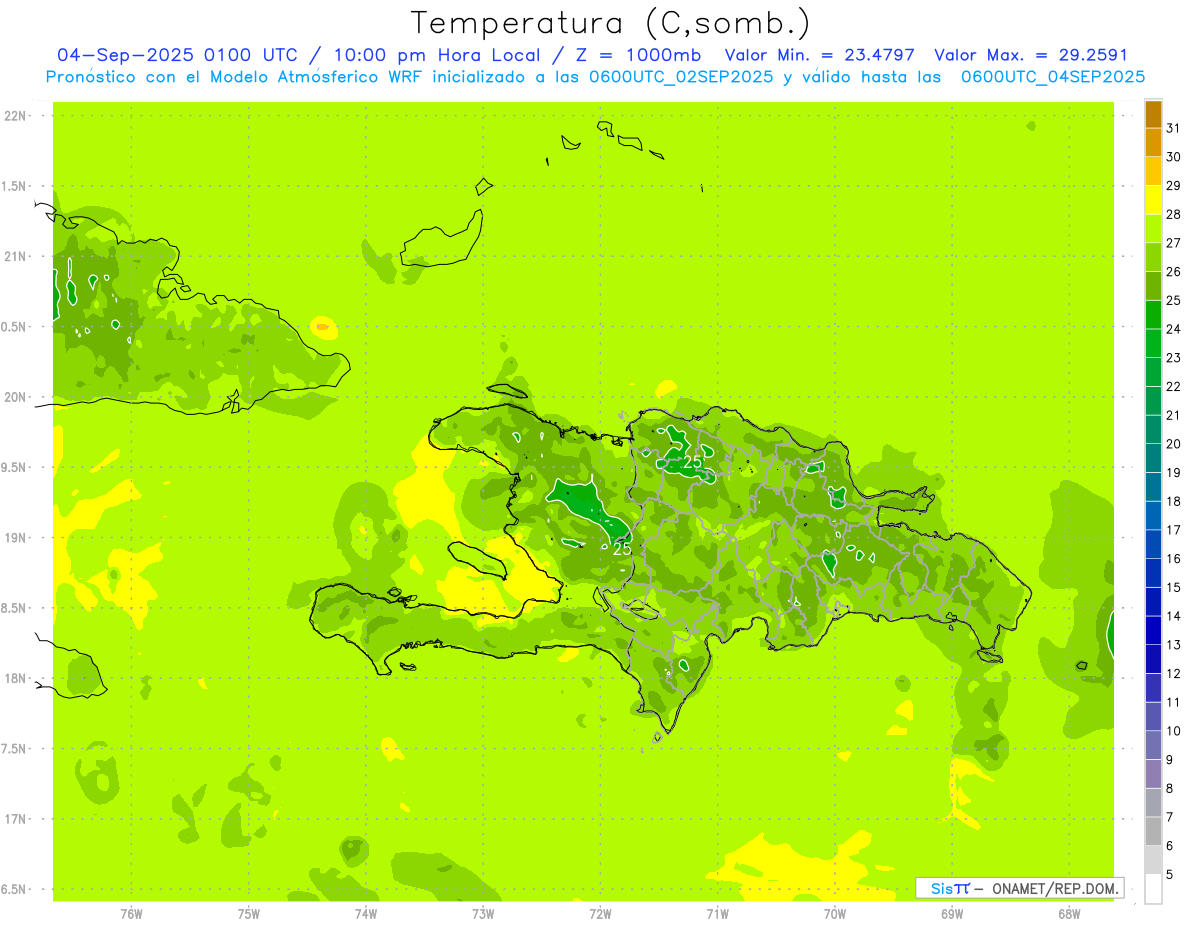
Task: Click color scale value "30"
Action: (1174, 157)
